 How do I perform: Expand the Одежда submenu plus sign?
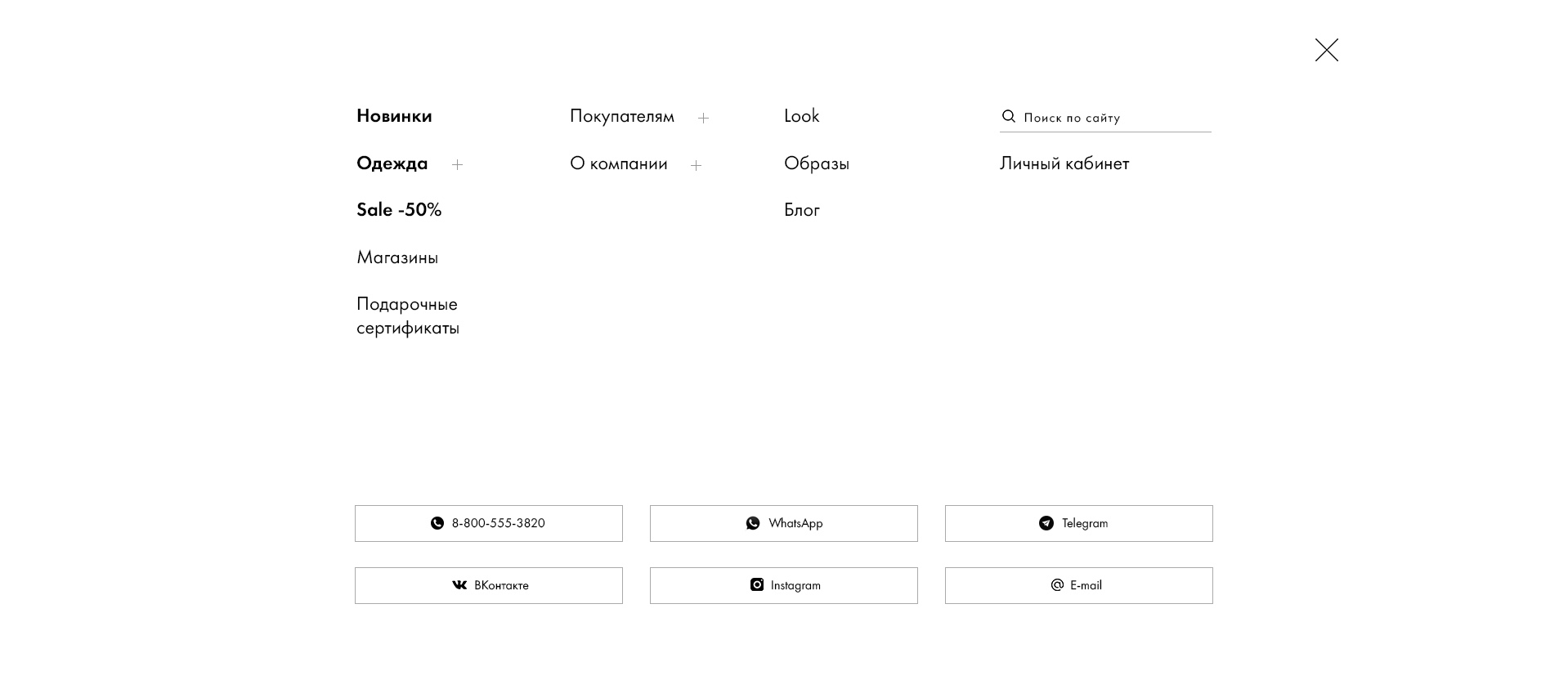[457, 165]
